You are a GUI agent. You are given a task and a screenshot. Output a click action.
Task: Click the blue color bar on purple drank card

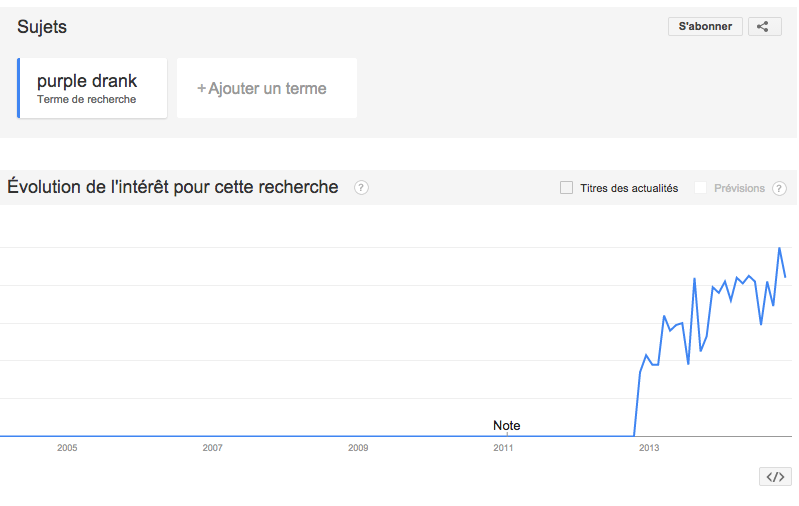click(x=19, y=88)
